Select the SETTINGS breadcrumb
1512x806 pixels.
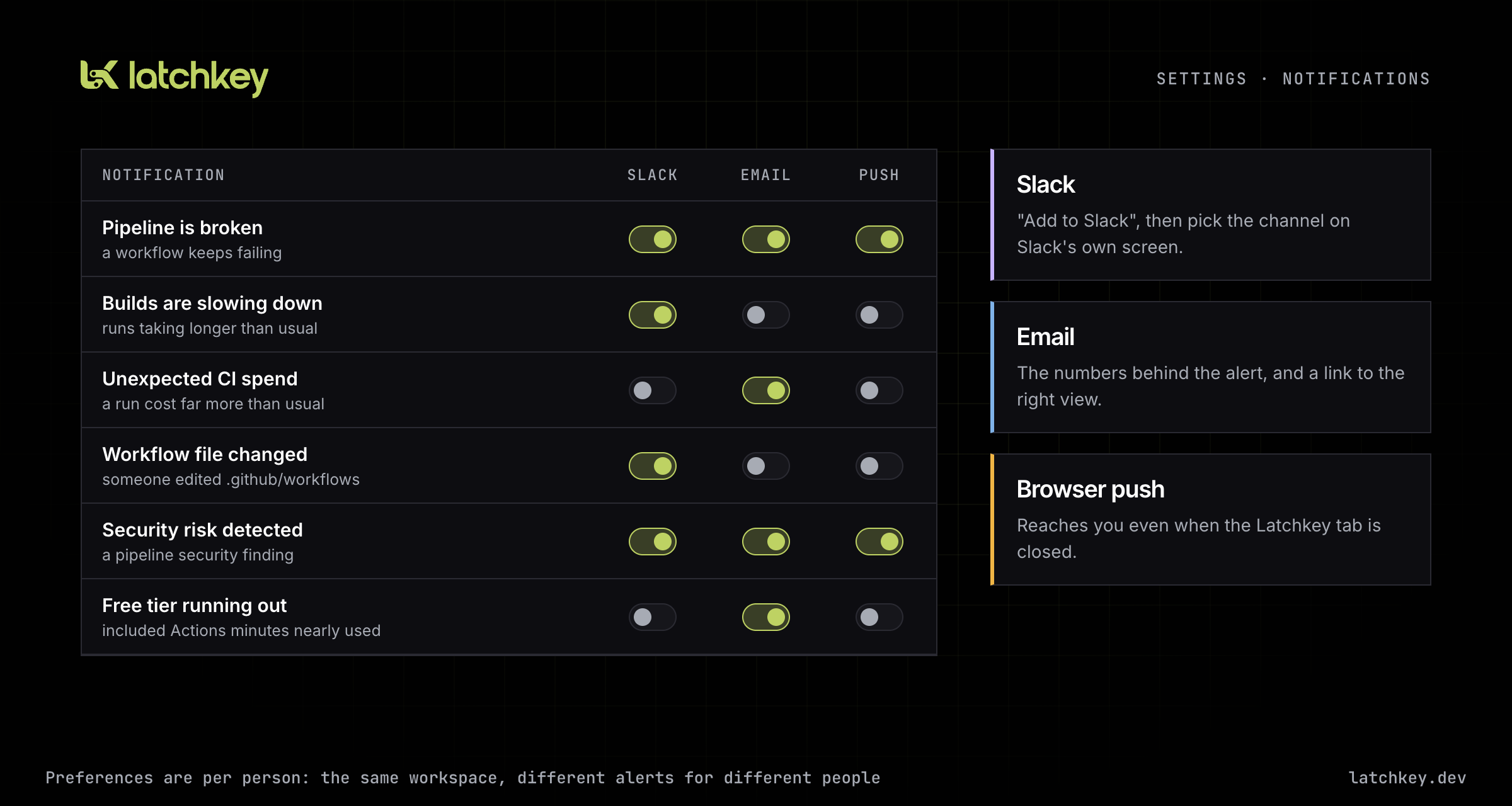point(1201,79)
